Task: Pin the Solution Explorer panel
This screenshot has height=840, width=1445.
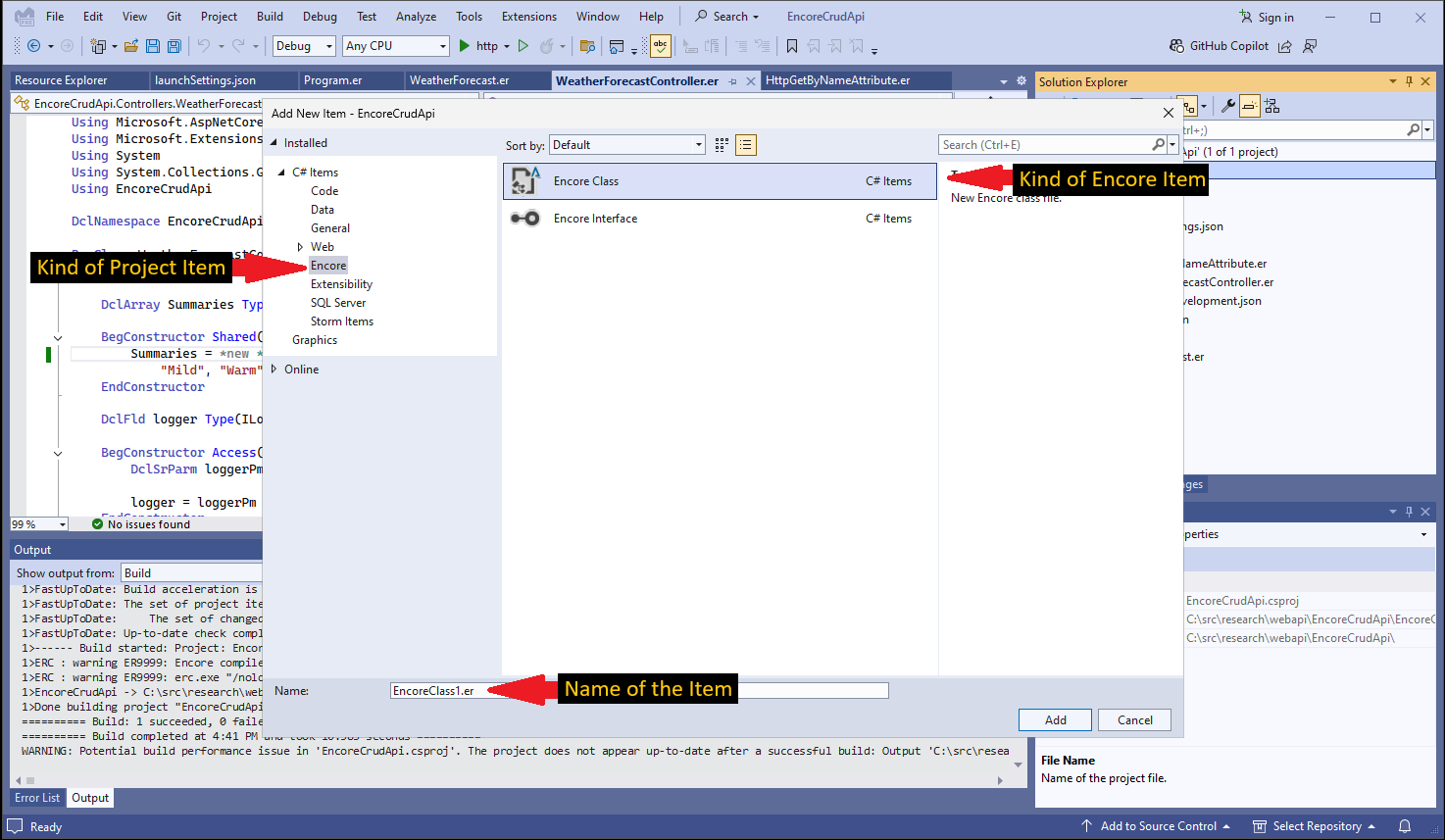Action: point(1409,81)
